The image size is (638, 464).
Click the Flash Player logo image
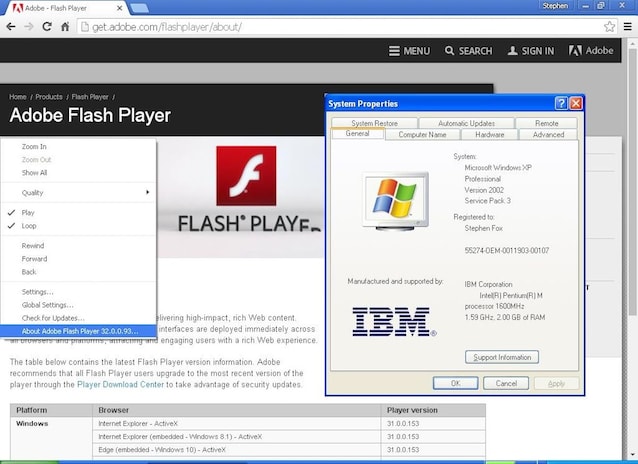point(246,176)
